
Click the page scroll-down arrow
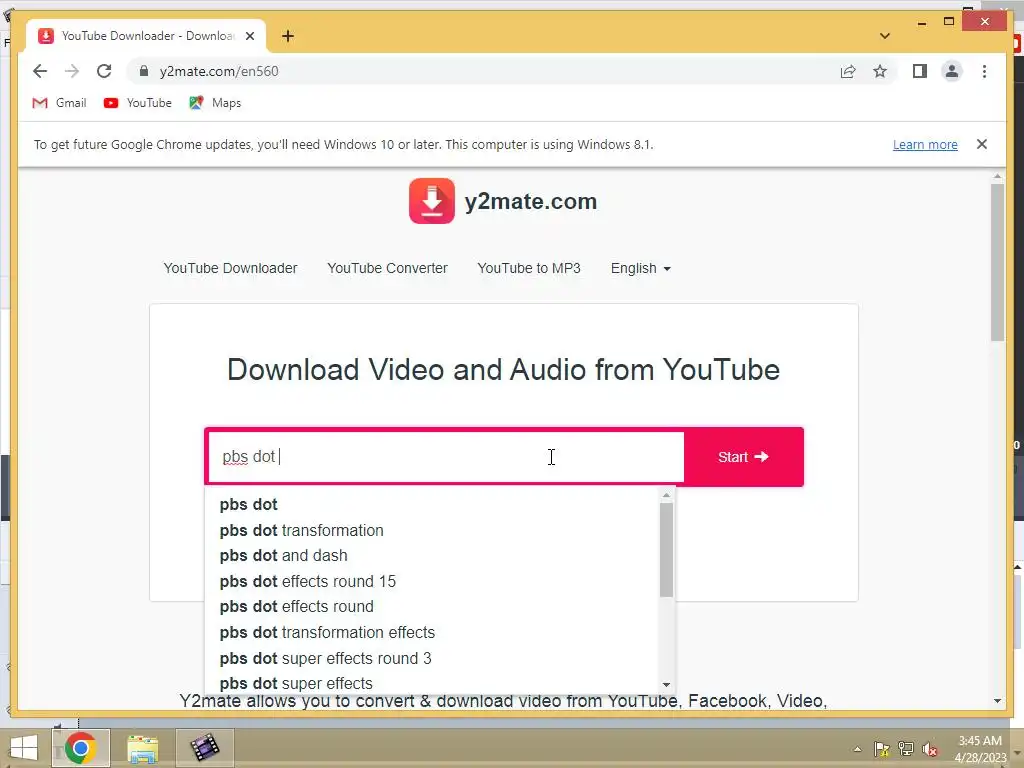pyautogui.click(x=997, y=701)
